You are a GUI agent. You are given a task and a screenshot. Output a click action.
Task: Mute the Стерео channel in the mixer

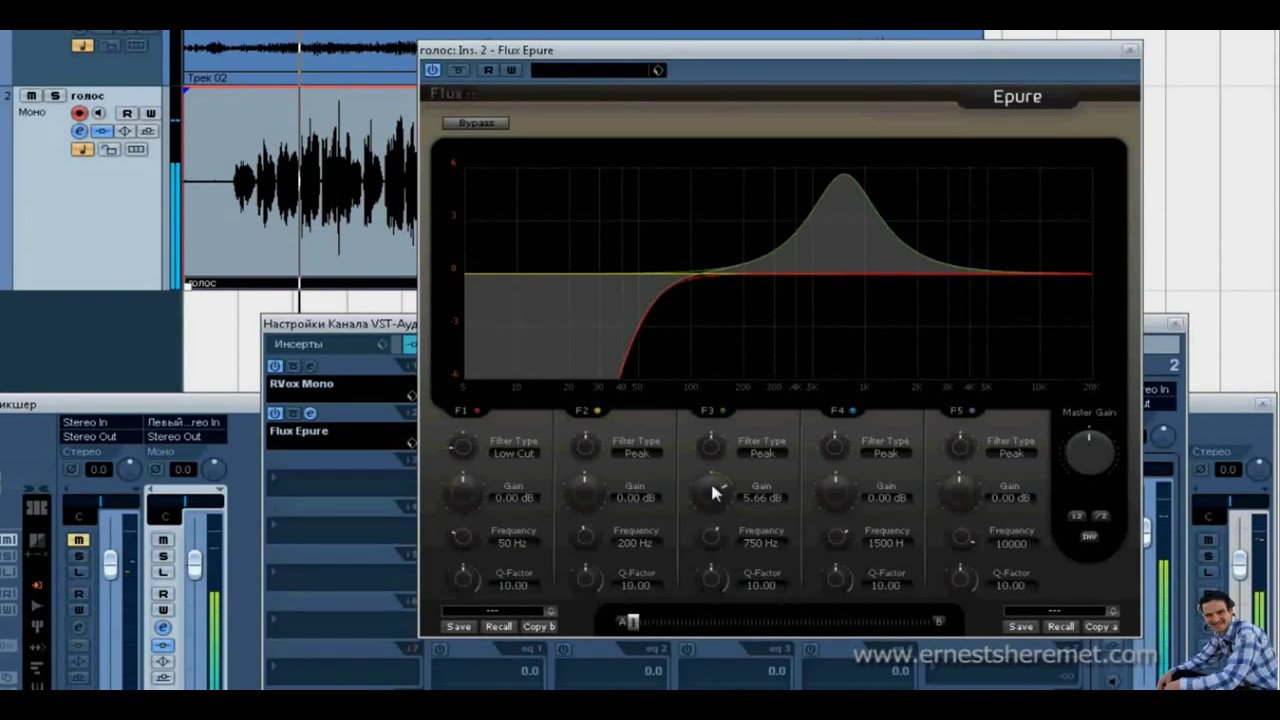pos(78,540)
